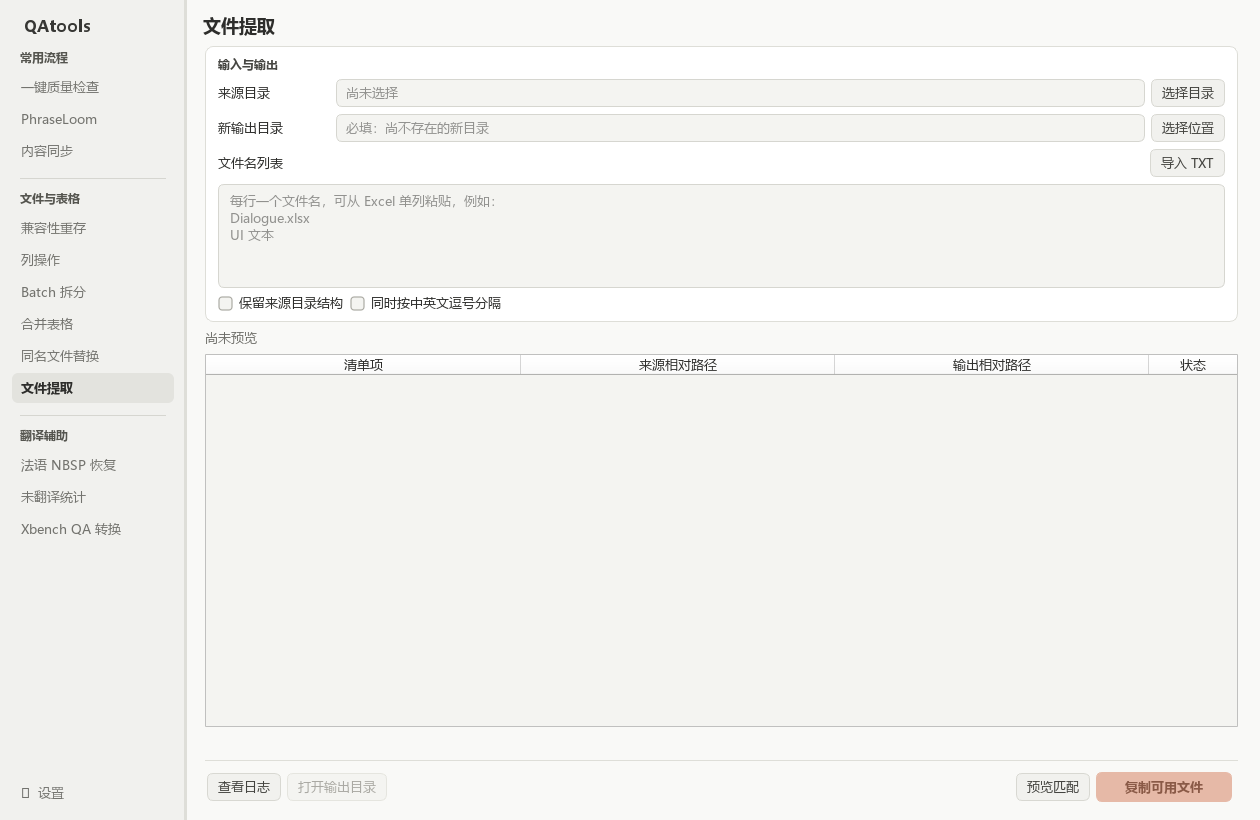Click the 来源目录 path field
The height and width of the screenshot is (820, 1260).
point(740,93)
